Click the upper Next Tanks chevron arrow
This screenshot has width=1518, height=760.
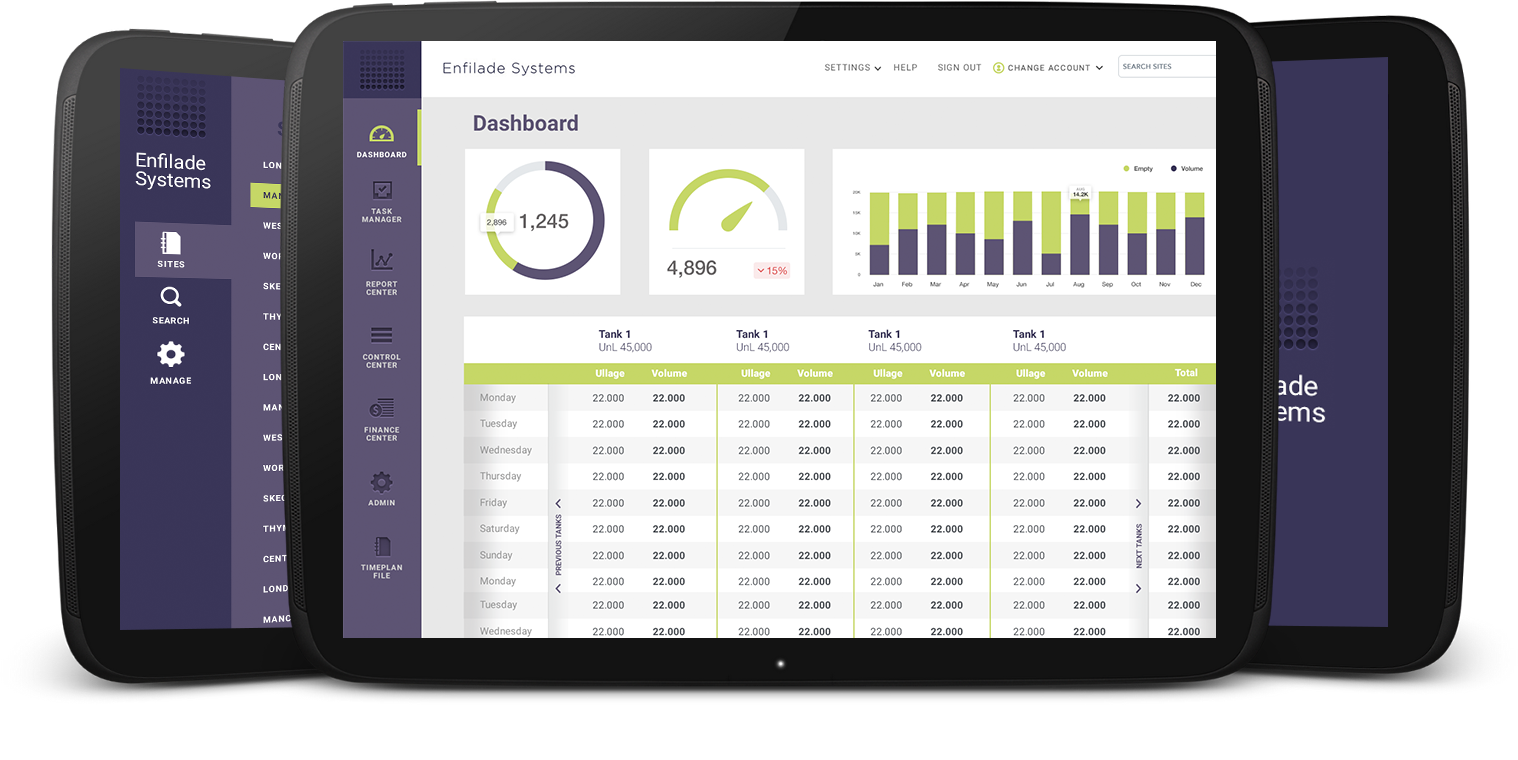[1138, 504]
